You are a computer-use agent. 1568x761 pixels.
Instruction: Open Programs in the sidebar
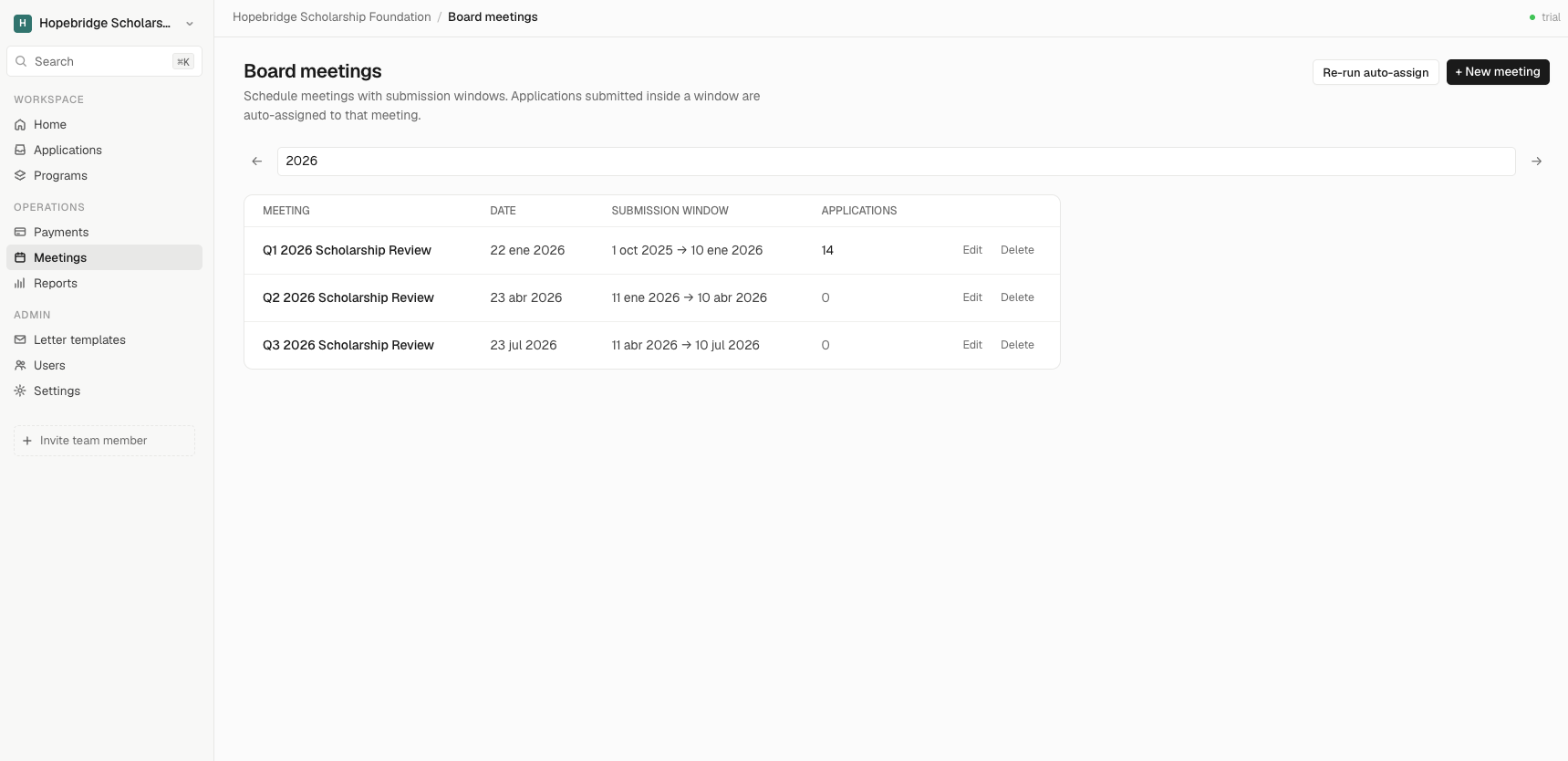104,175
